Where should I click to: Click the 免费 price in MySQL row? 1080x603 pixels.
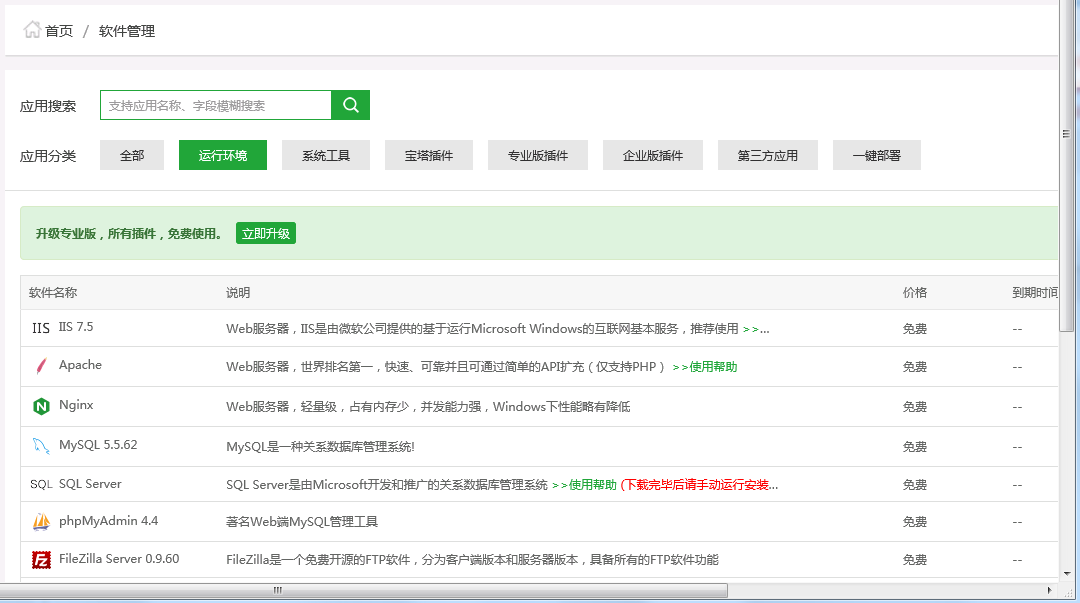915,447
